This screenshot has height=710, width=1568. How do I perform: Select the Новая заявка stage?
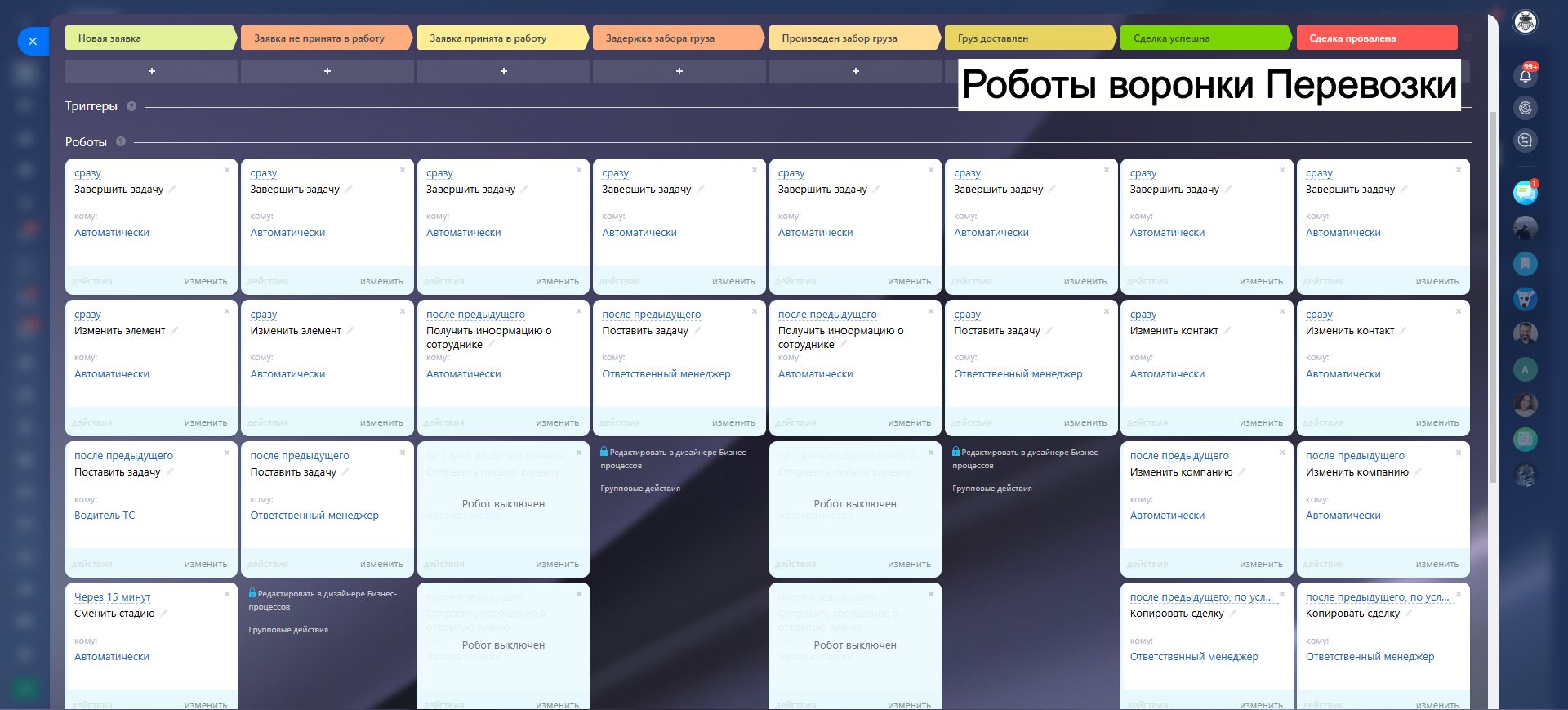pyautogui.click(x=151, y=38)
